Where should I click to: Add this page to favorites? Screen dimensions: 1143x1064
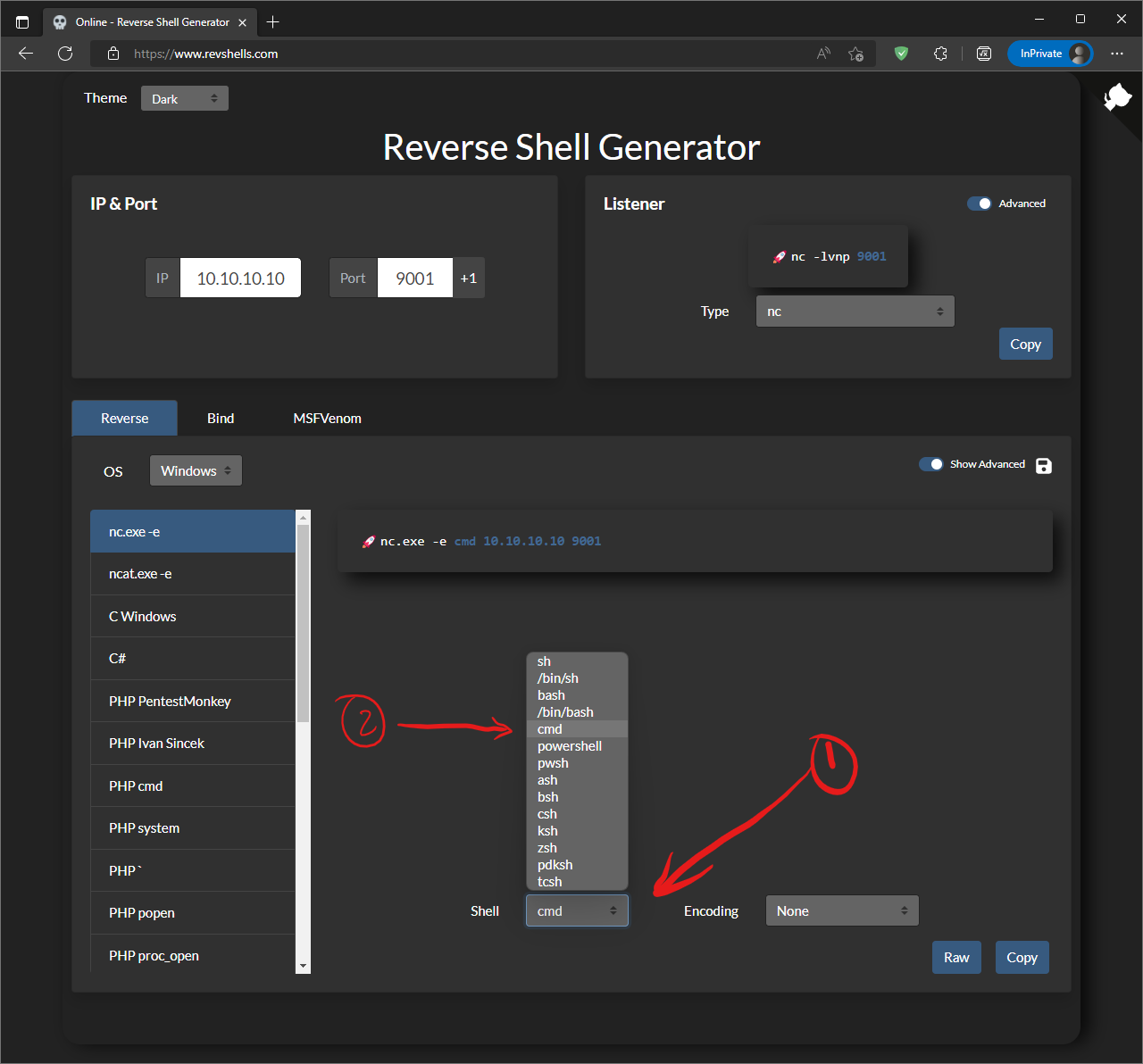pos(855,54)
